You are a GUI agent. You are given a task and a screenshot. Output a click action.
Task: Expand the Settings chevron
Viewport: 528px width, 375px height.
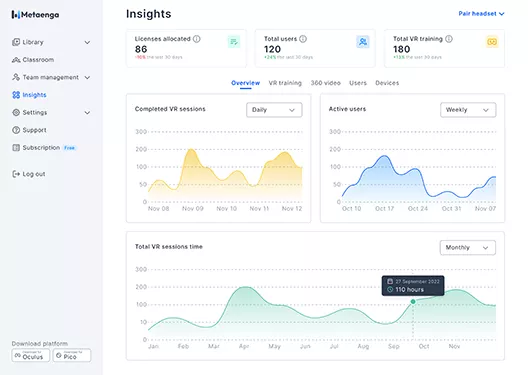pos(87,112)
